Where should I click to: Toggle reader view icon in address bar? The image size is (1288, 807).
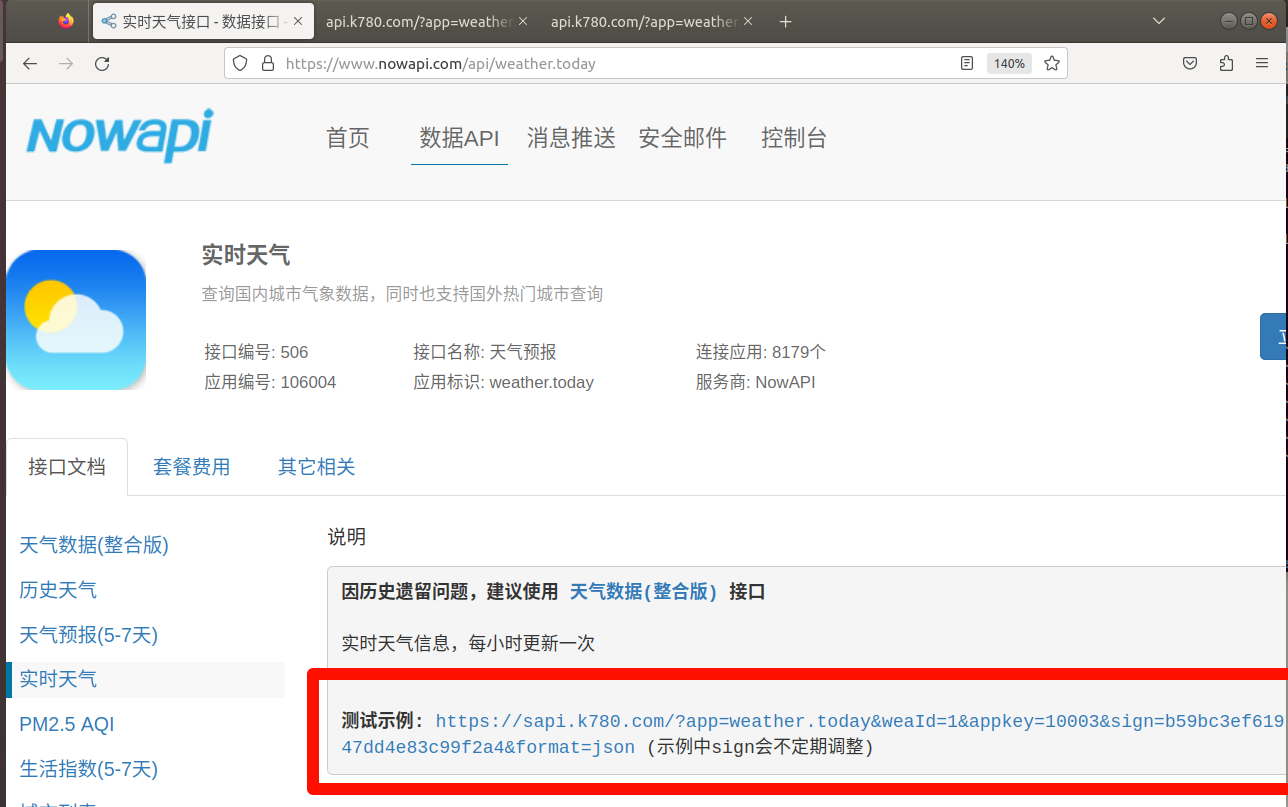point(966,63)
